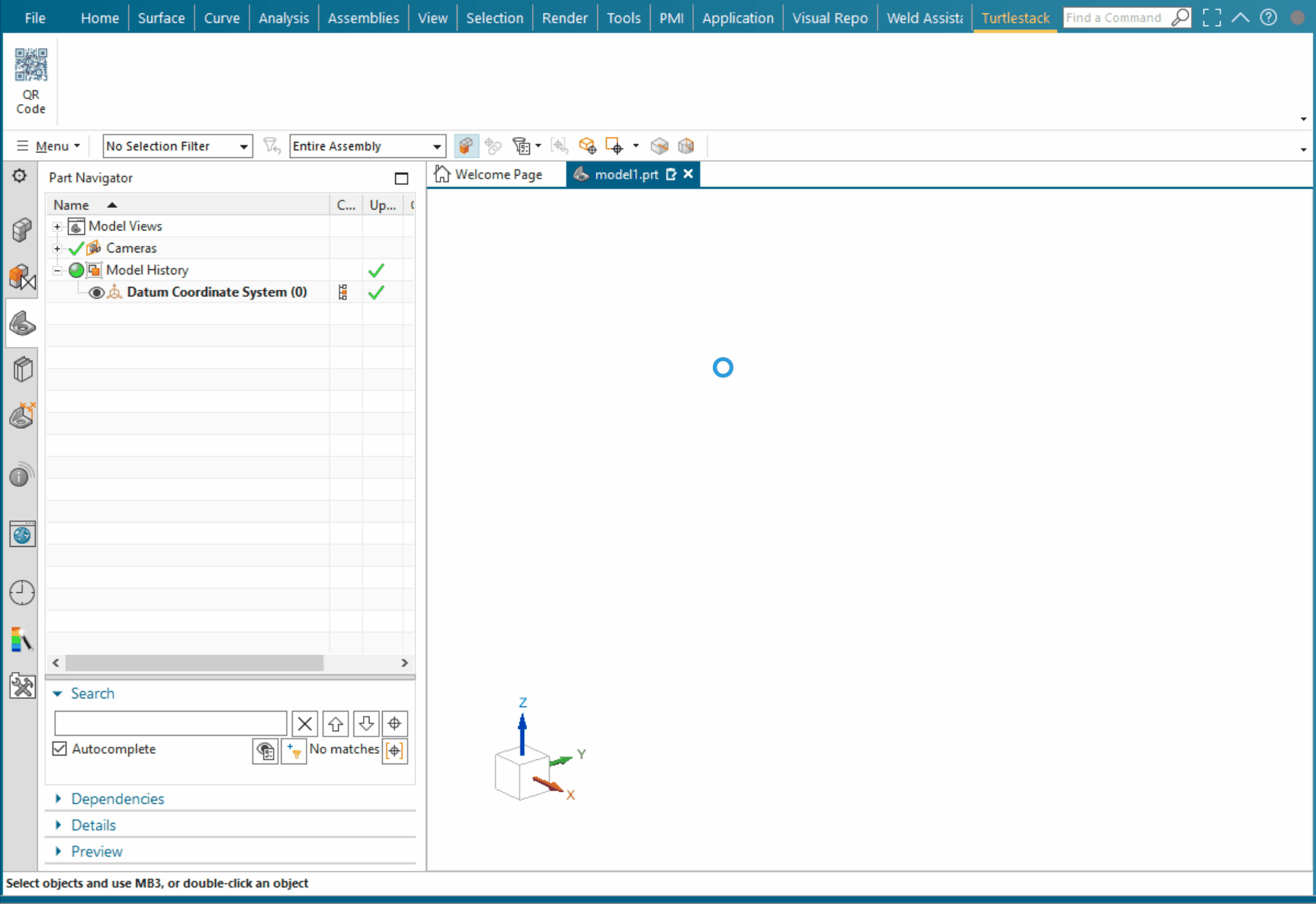Viewport: 1316px width, 904px height.
Task: Open the Assemblies ribbon tab
Action: pos(363,18)
